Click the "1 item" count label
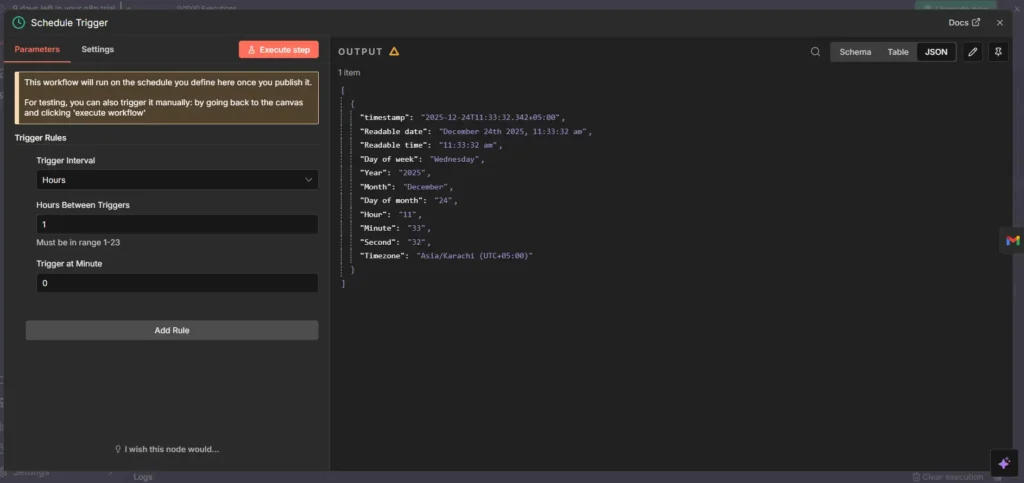Screen dimensions: 1024x483 click(349, 72)
